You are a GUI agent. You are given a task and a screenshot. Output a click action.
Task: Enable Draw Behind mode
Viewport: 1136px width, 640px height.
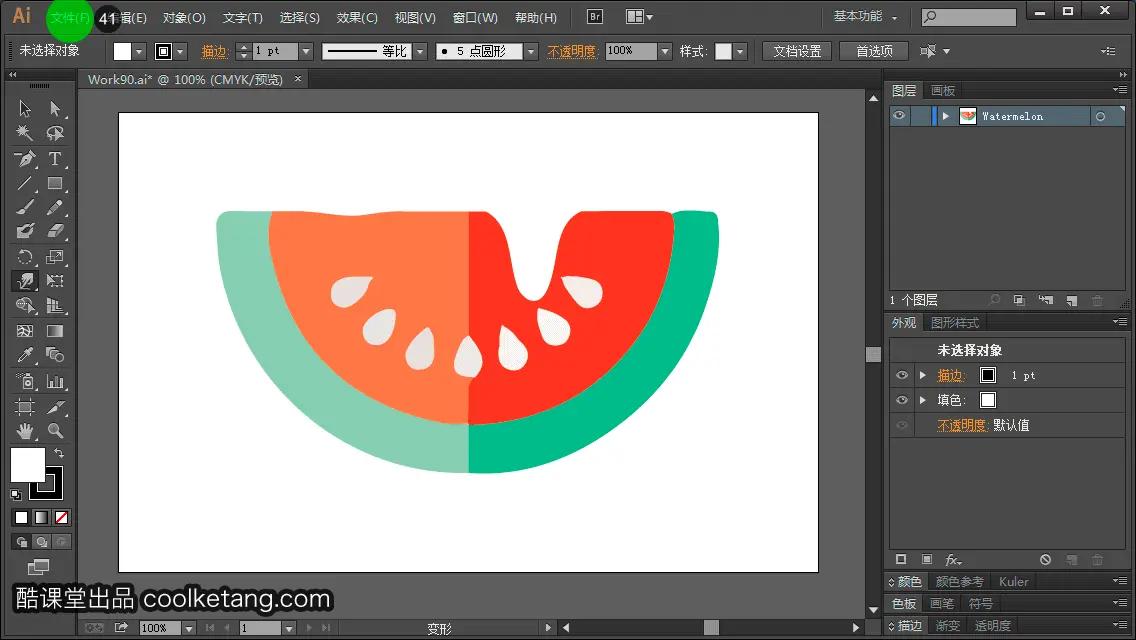42,541
